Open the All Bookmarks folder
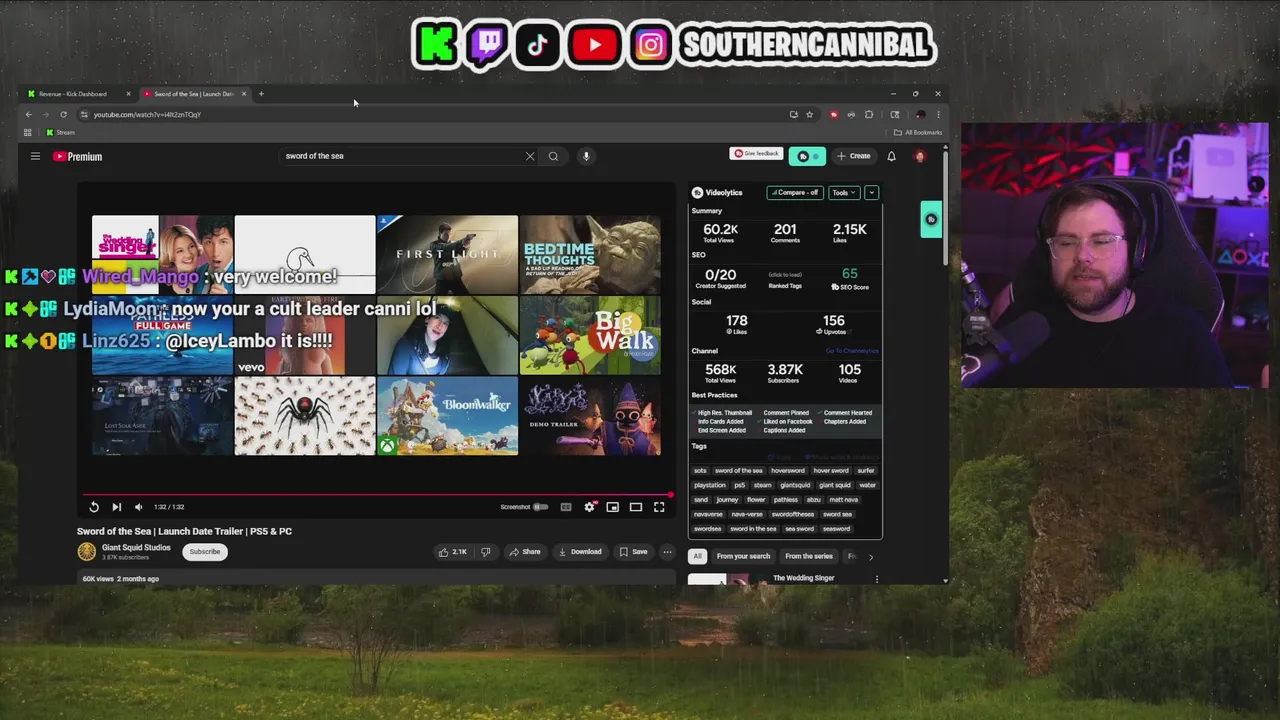Viewport: 1280px width, 720px height. click(918, 132)
